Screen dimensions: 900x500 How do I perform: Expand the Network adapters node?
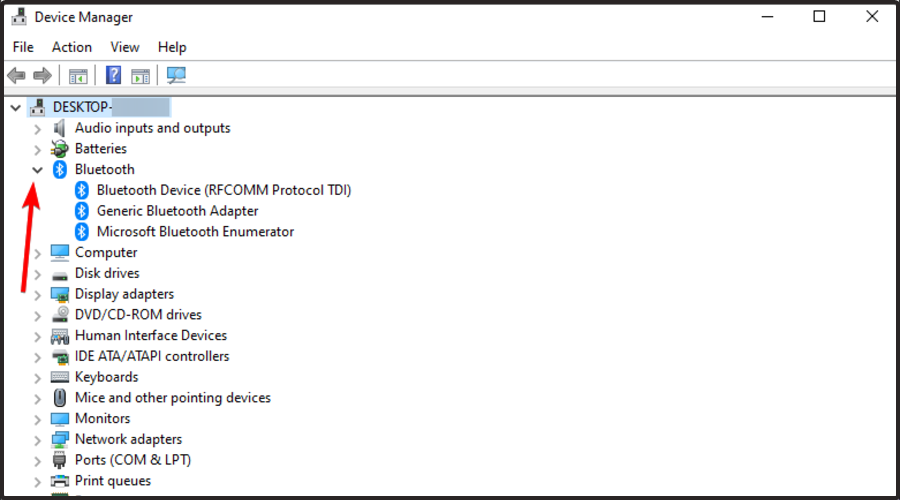(38, 440)
